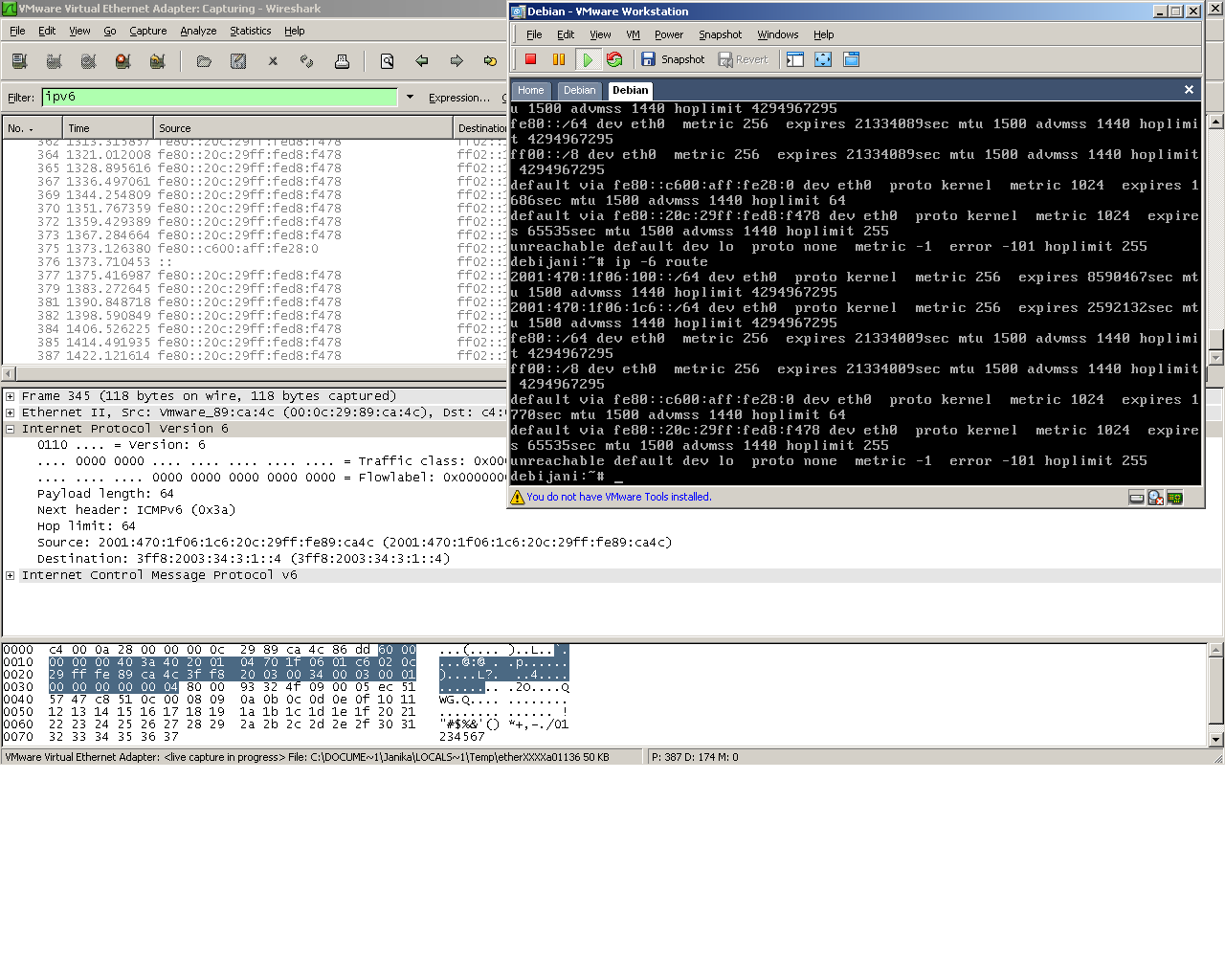The height and width of the screenshot is (980, 1225).
Task: Open the find packet tool
Action: coord(387,60)
